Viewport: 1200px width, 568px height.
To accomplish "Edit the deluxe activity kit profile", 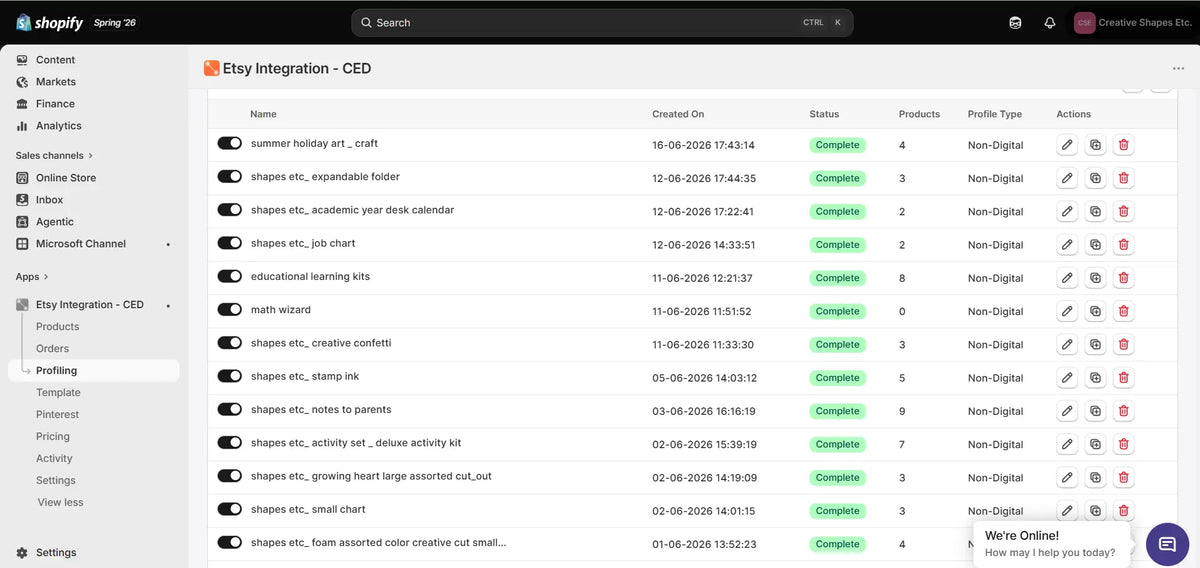I will (x=1067, y=444).
